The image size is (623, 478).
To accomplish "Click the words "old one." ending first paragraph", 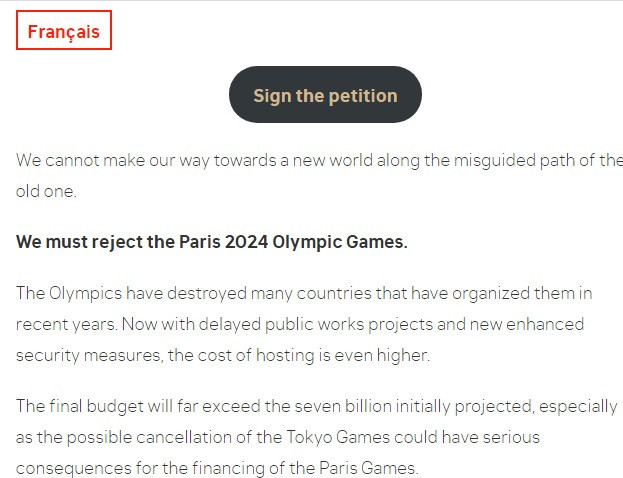I will 46,190.
